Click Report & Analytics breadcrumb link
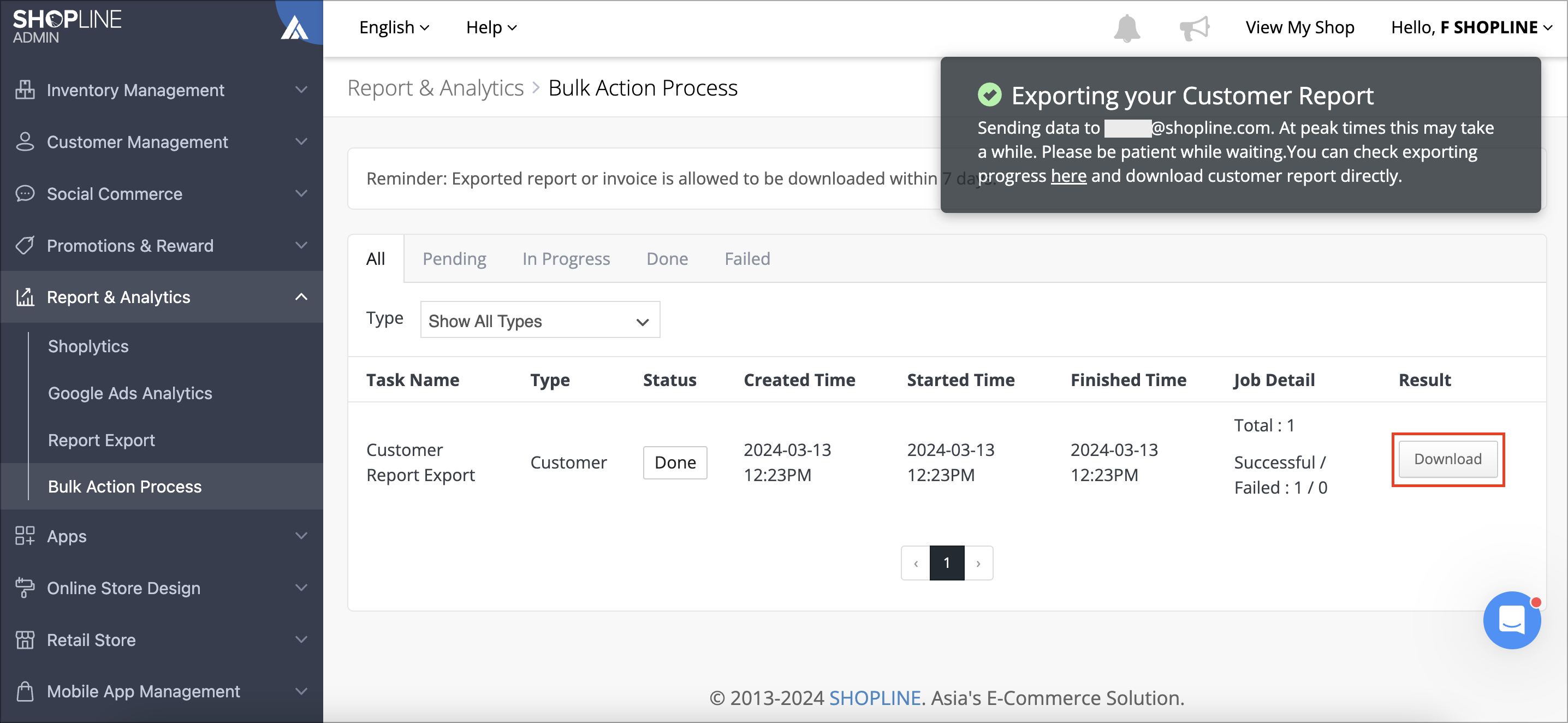This screenshot has width=1568, height=723. click(435, 87)
